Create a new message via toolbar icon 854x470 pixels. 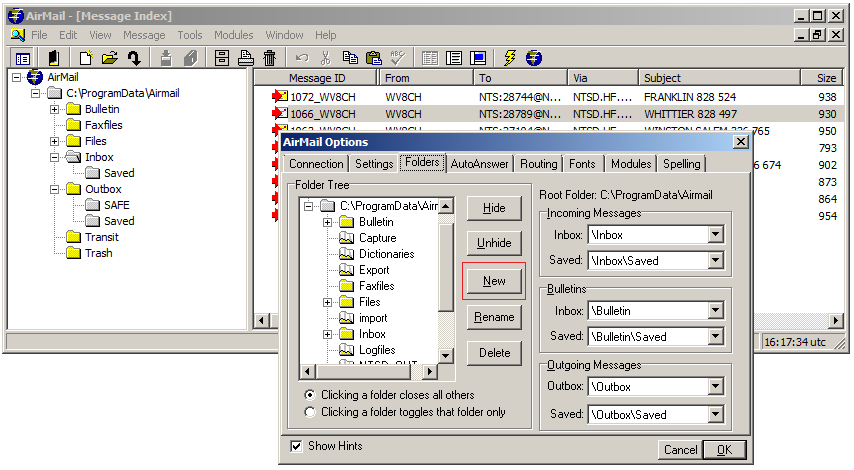(x=86, y=58)
